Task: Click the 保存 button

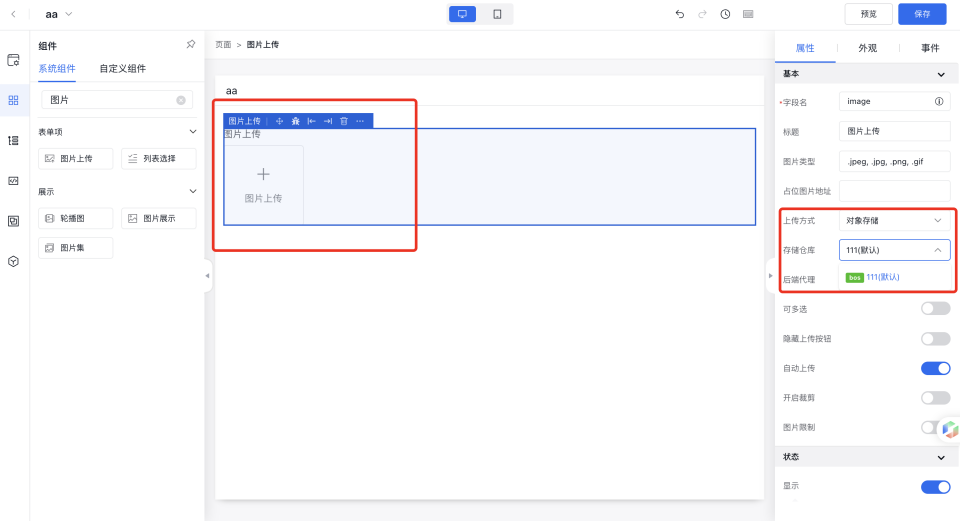Action: (922, 14)
